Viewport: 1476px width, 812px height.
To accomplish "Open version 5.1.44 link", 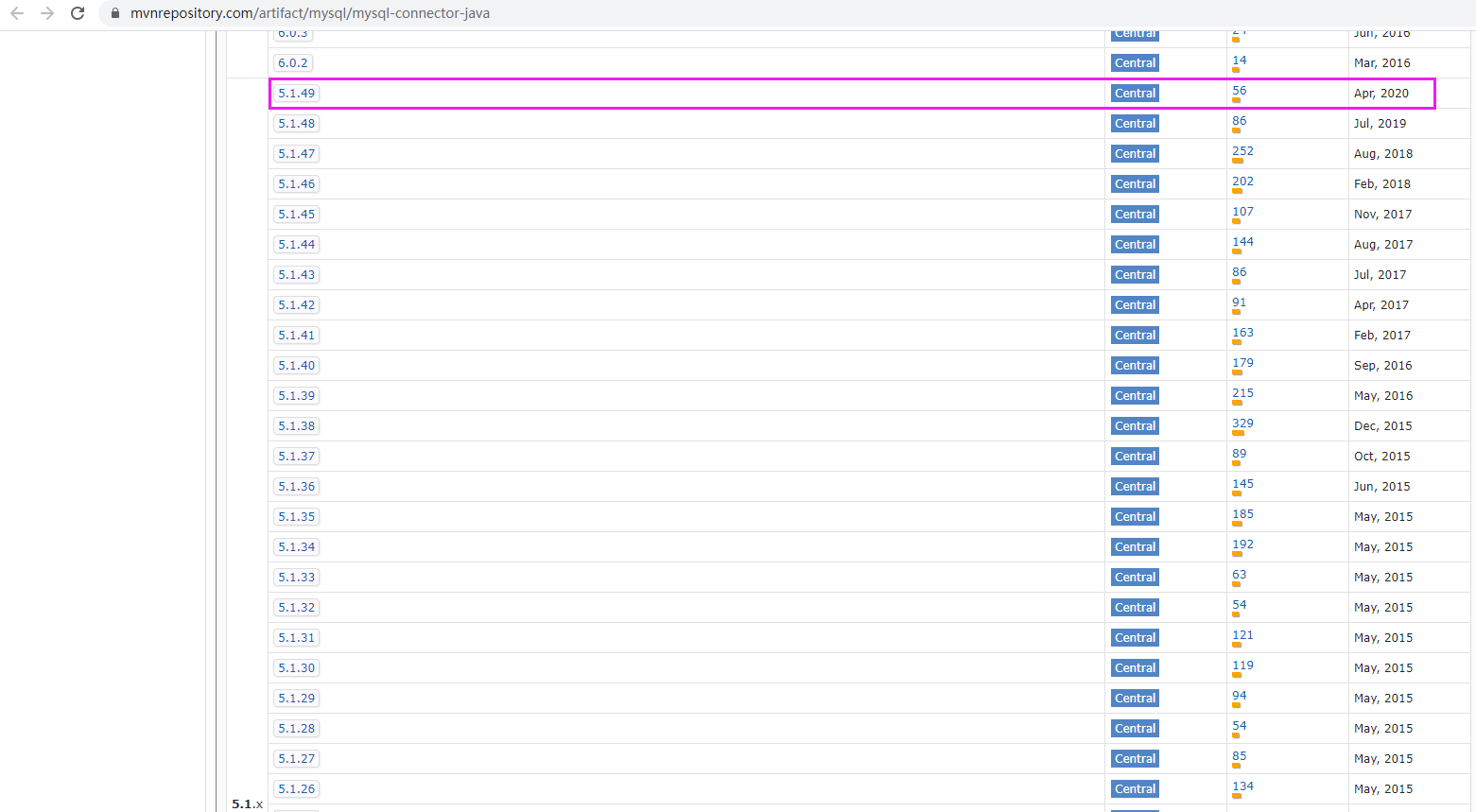I will [297, 245].
